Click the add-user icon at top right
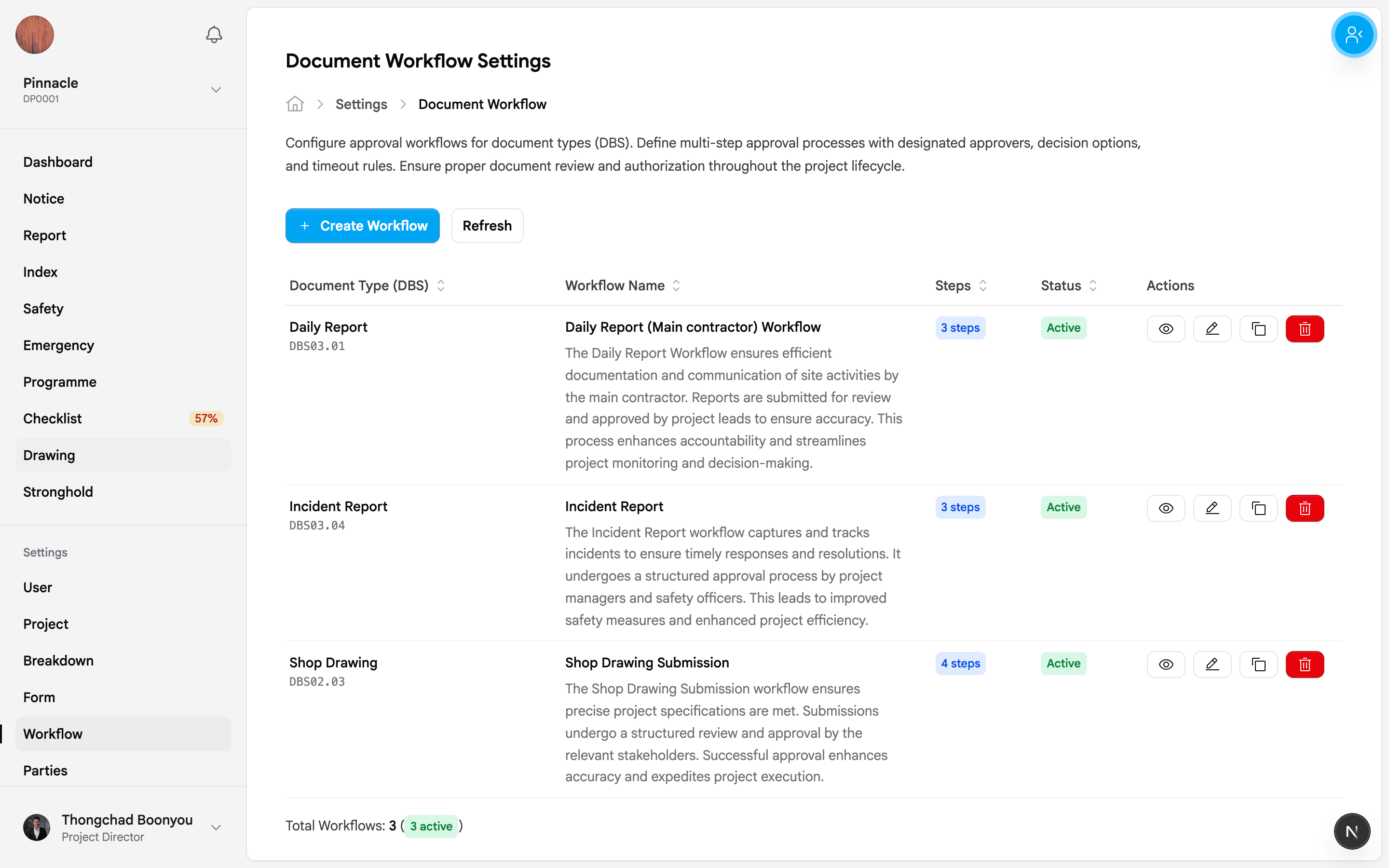Screen dimensions: 1389x868 click(x=1353, y=34)
